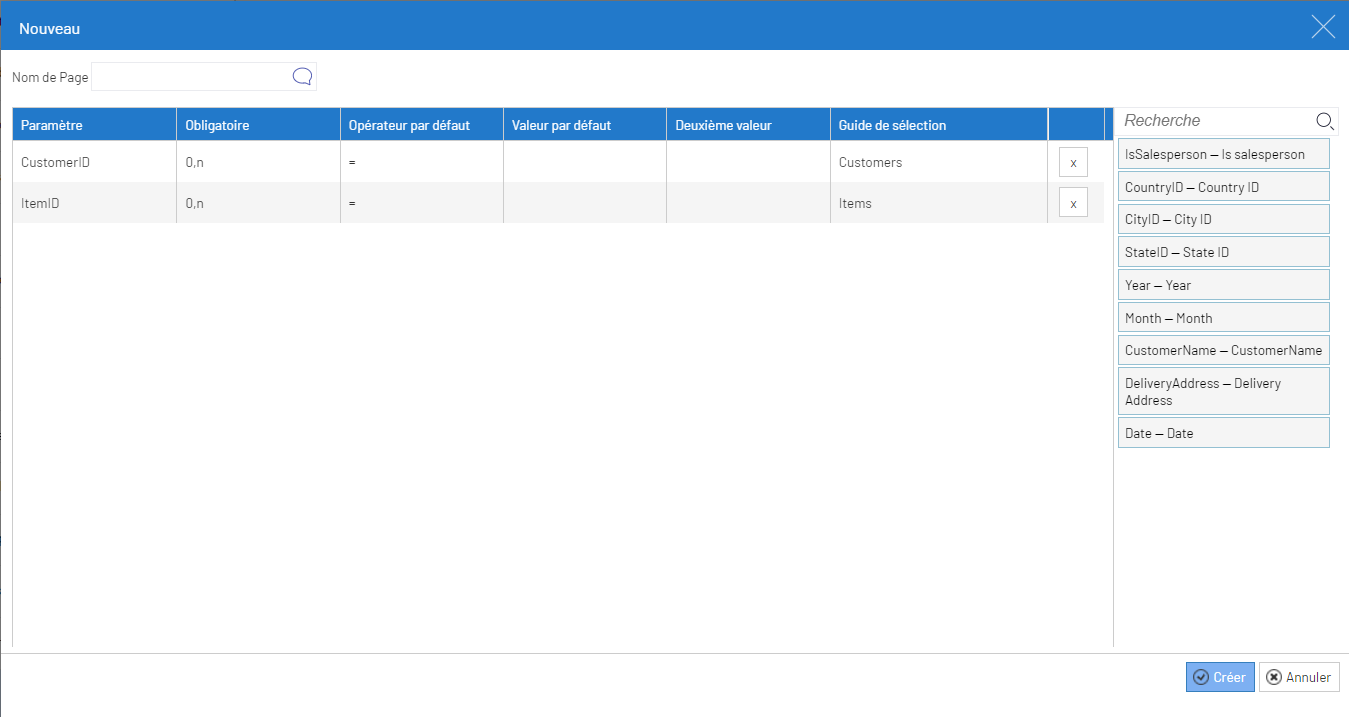Close the Nouveau dialog window
Image resolution: width=1349 pixels, height=717 pixels.
point(1323,27)
